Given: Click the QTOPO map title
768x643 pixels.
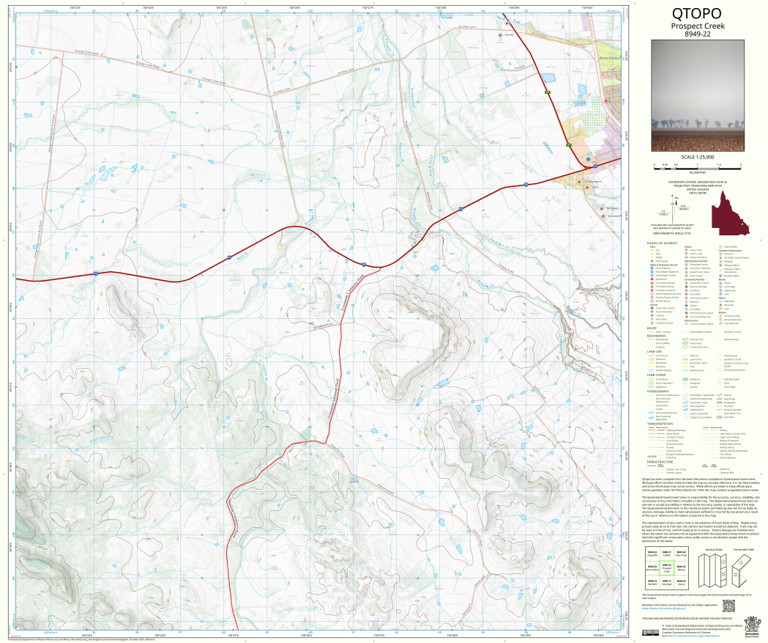Looking at the screenshot, I should (697, 13).
